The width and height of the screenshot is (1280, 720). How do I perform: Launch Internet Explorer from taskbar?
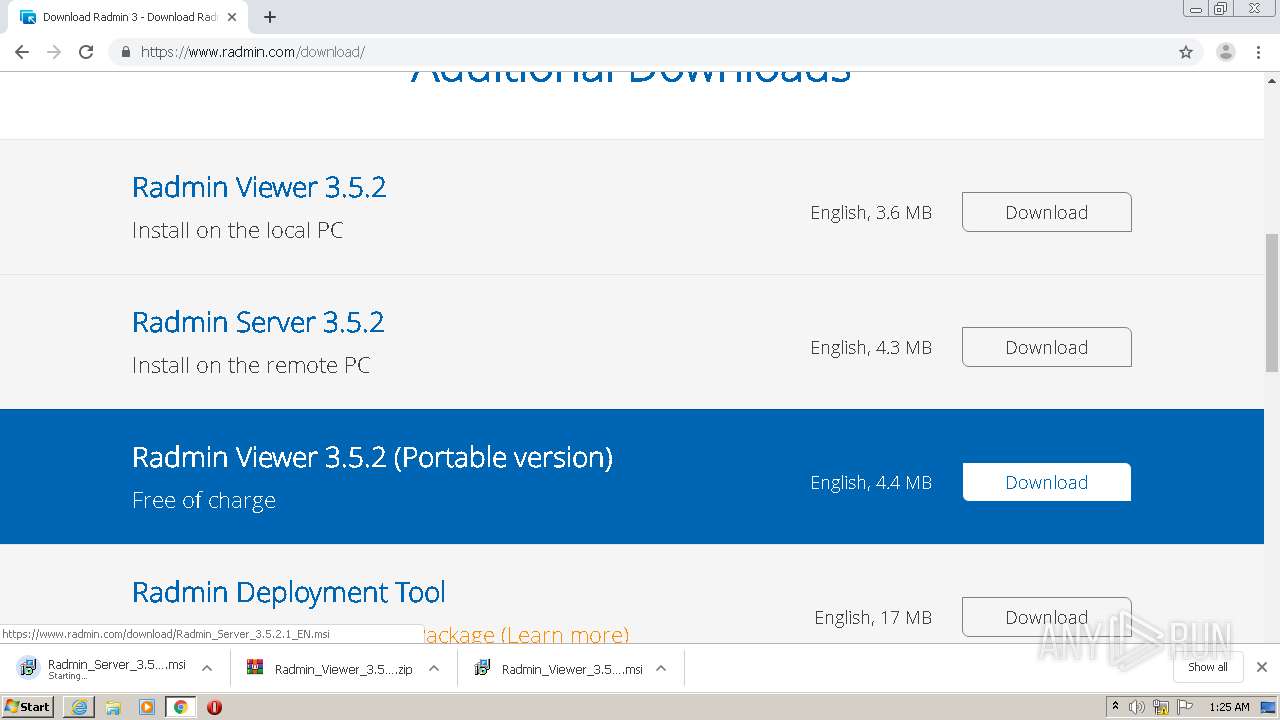79,707
